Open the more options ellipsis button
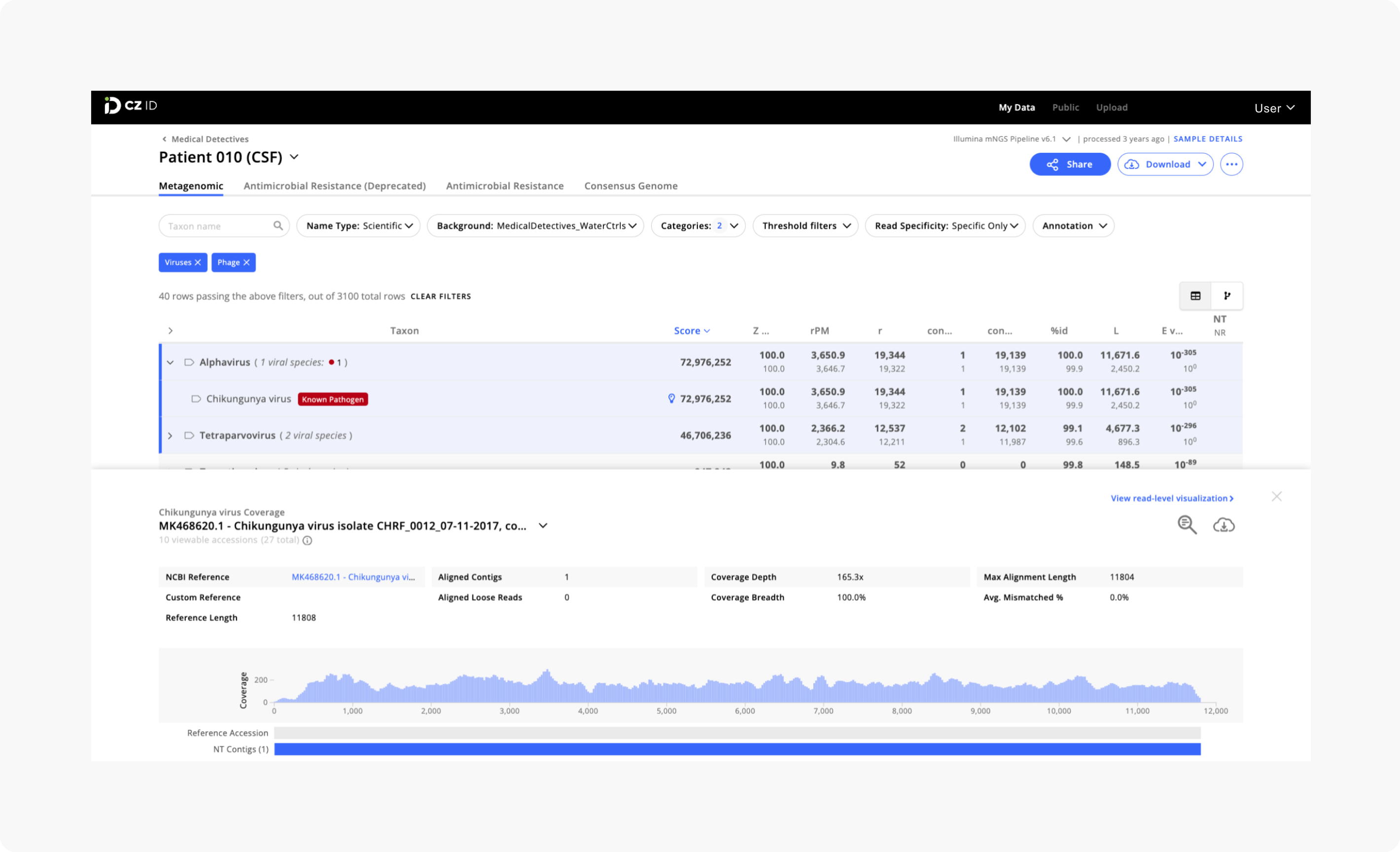 (1231, 164)
